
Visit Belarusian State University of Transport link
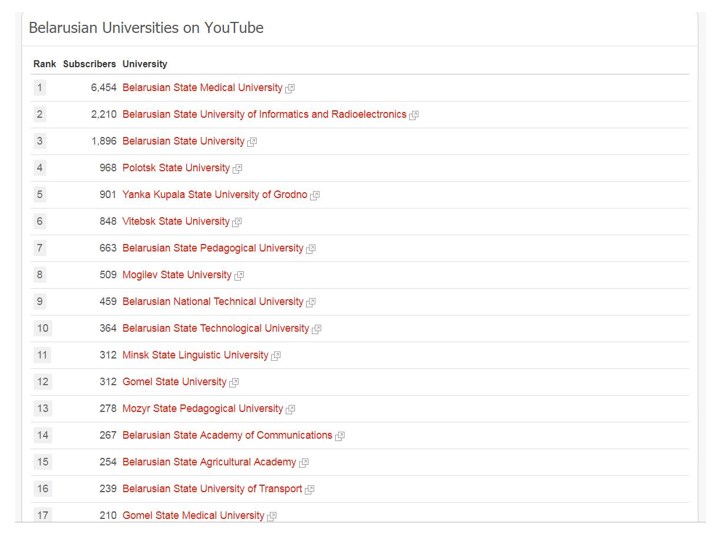(212, 488)
